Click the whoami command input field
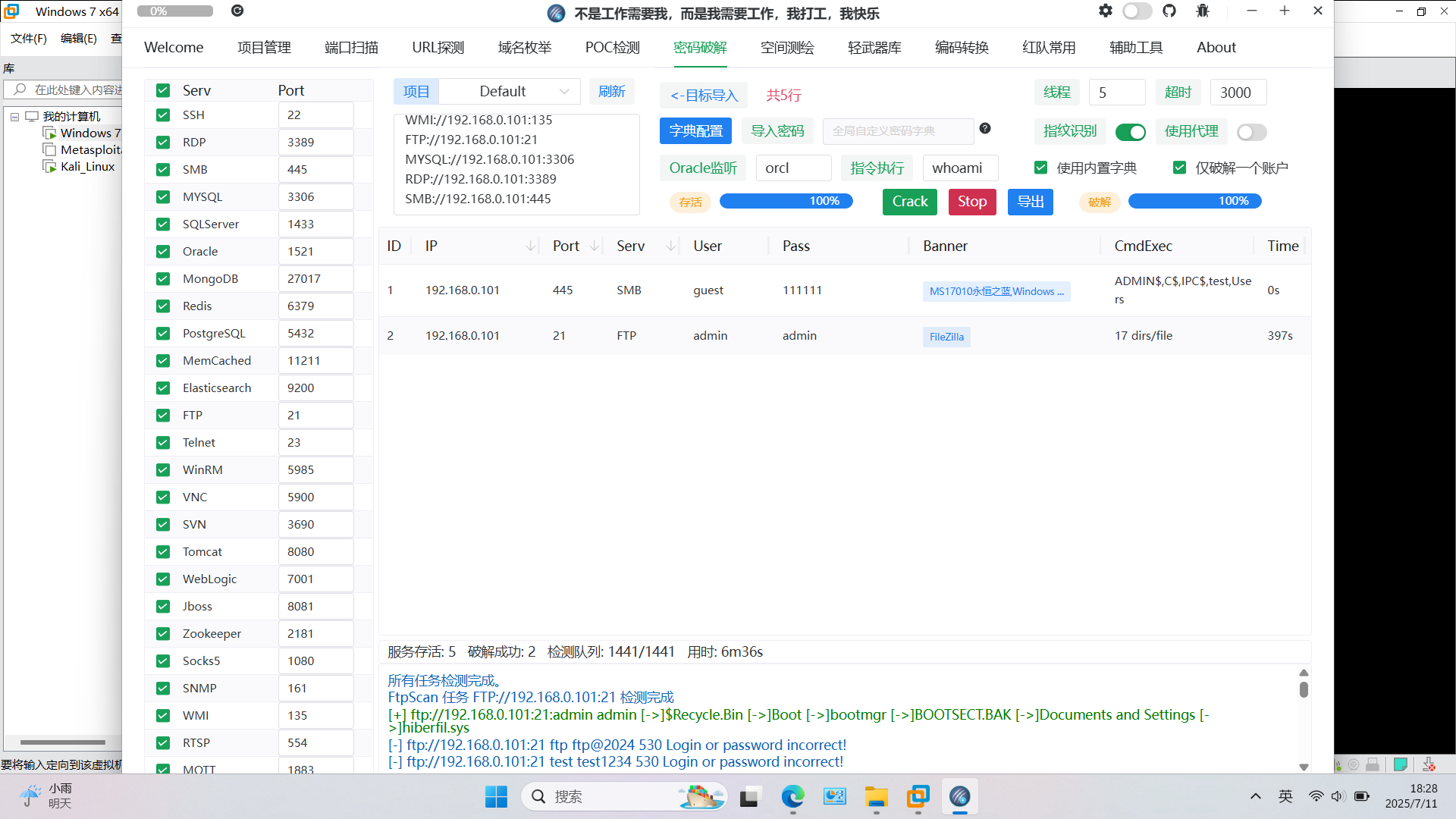This screenshot has width=1456, height=819. pos(960,168)
